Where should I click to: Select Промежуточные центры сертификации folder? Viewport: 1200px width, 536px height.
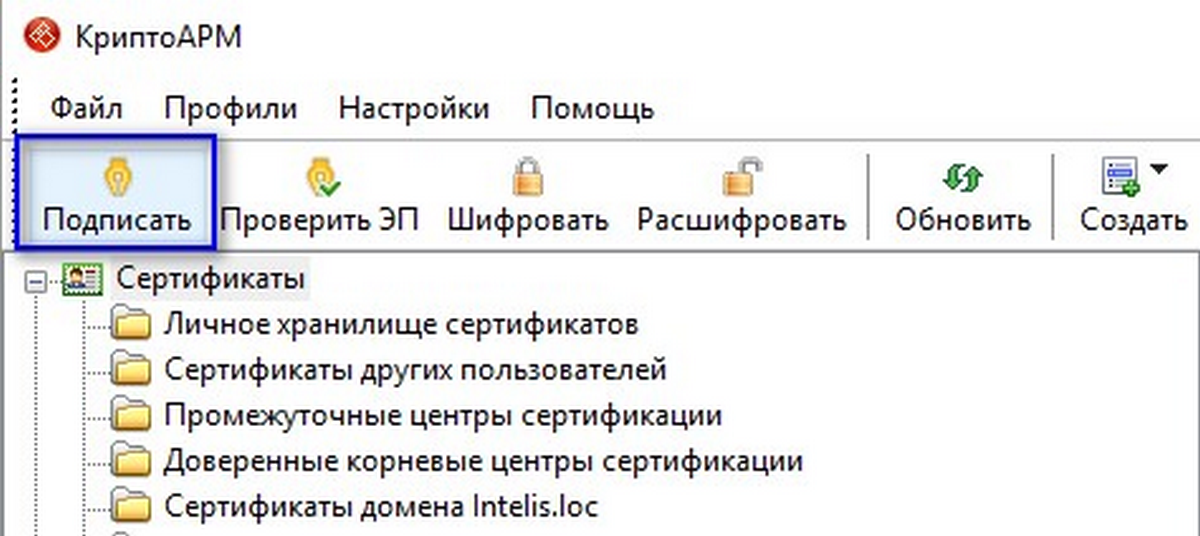pyautogui.click(x=443, y=415)
